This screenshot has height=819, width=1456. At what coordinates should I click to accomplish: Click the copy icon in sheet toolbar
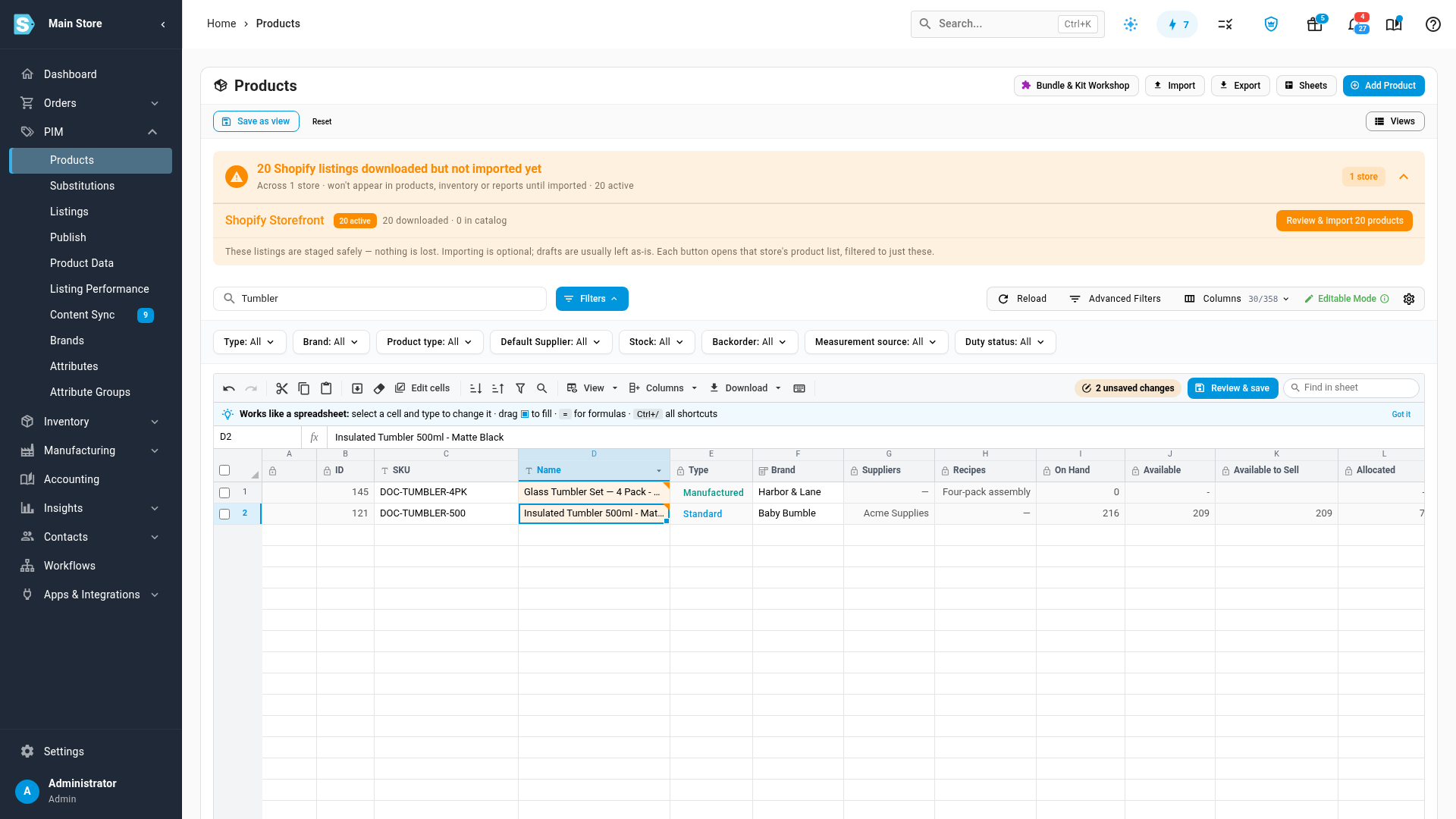304,388
